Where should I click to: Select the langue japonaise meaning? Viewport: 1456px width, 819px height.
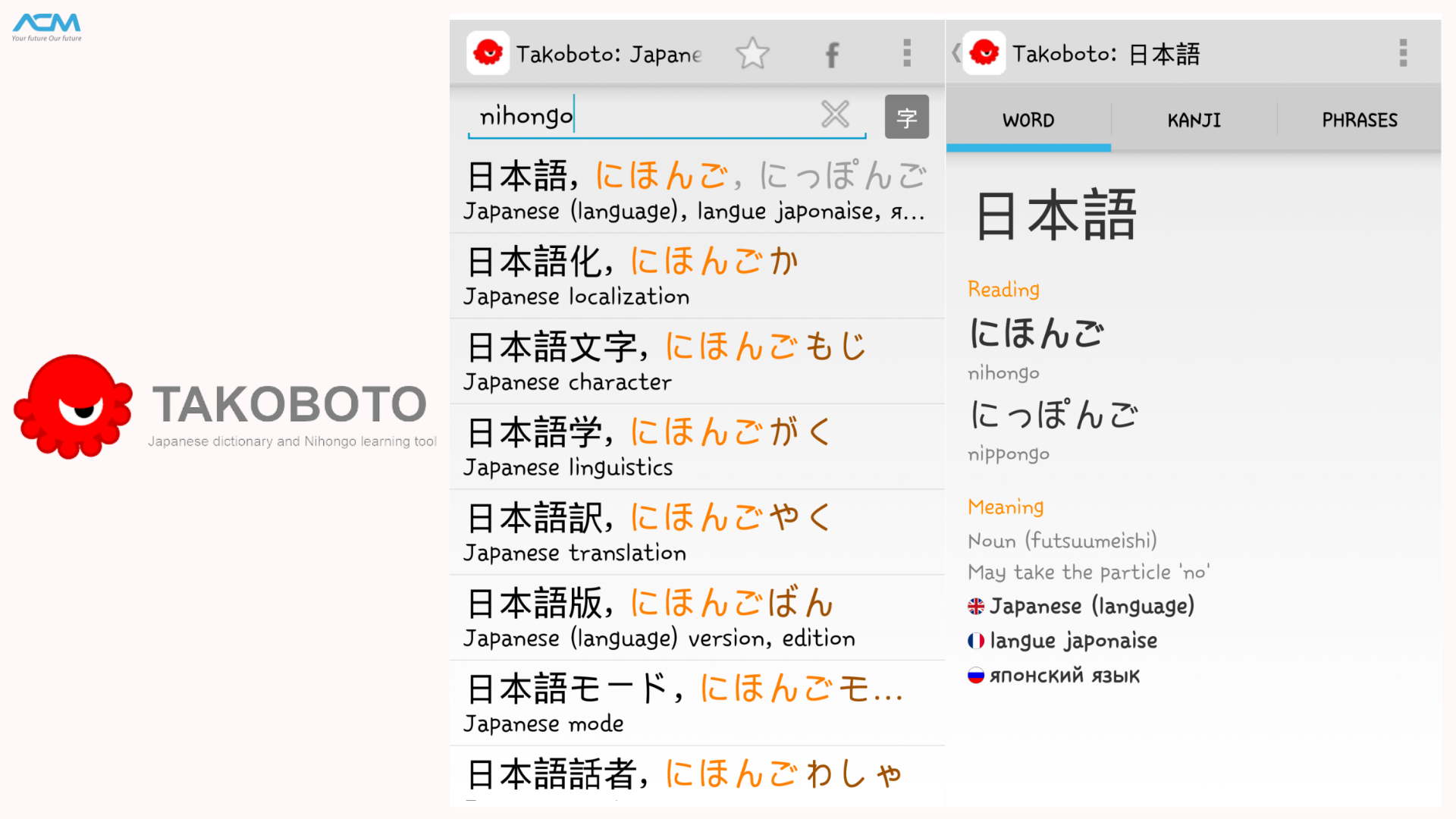click(1073, 641)
